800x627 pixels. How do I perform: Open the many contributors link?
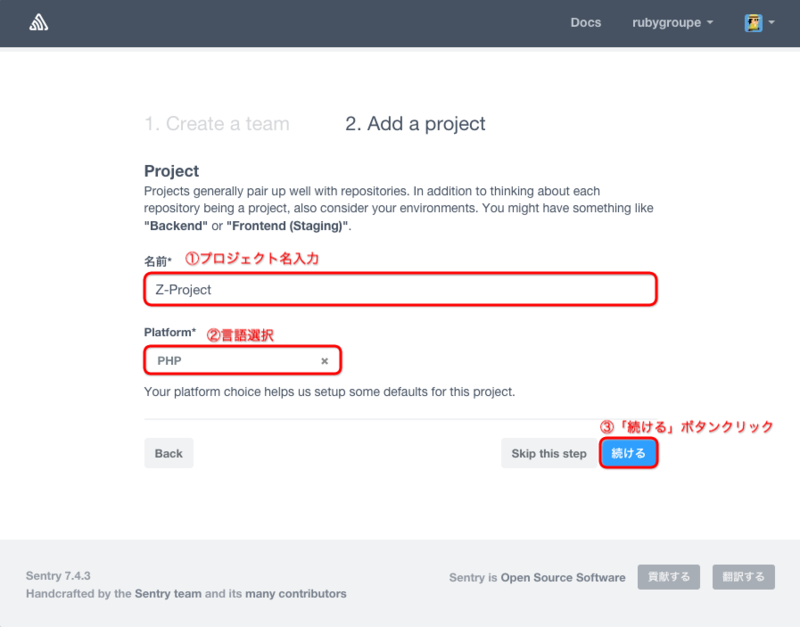[295, 593]
